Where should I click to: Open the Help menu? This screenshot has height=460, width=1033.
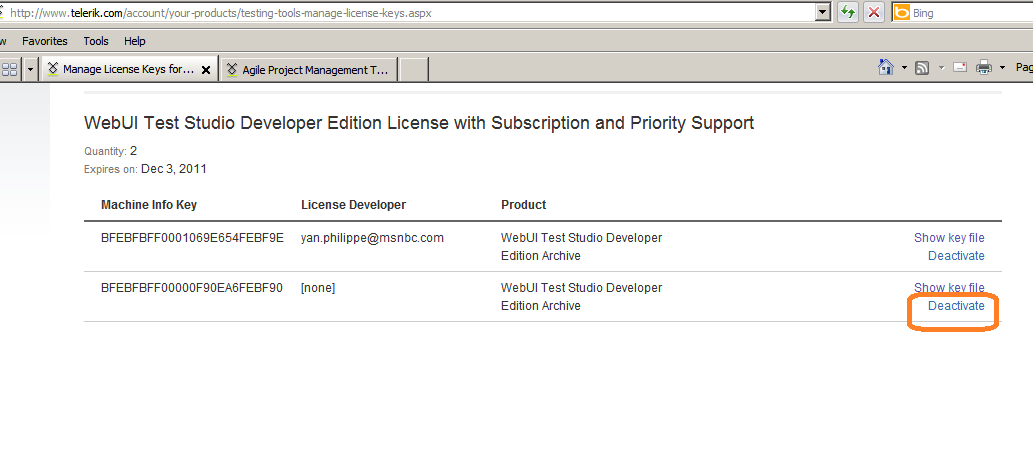(134, 41)
